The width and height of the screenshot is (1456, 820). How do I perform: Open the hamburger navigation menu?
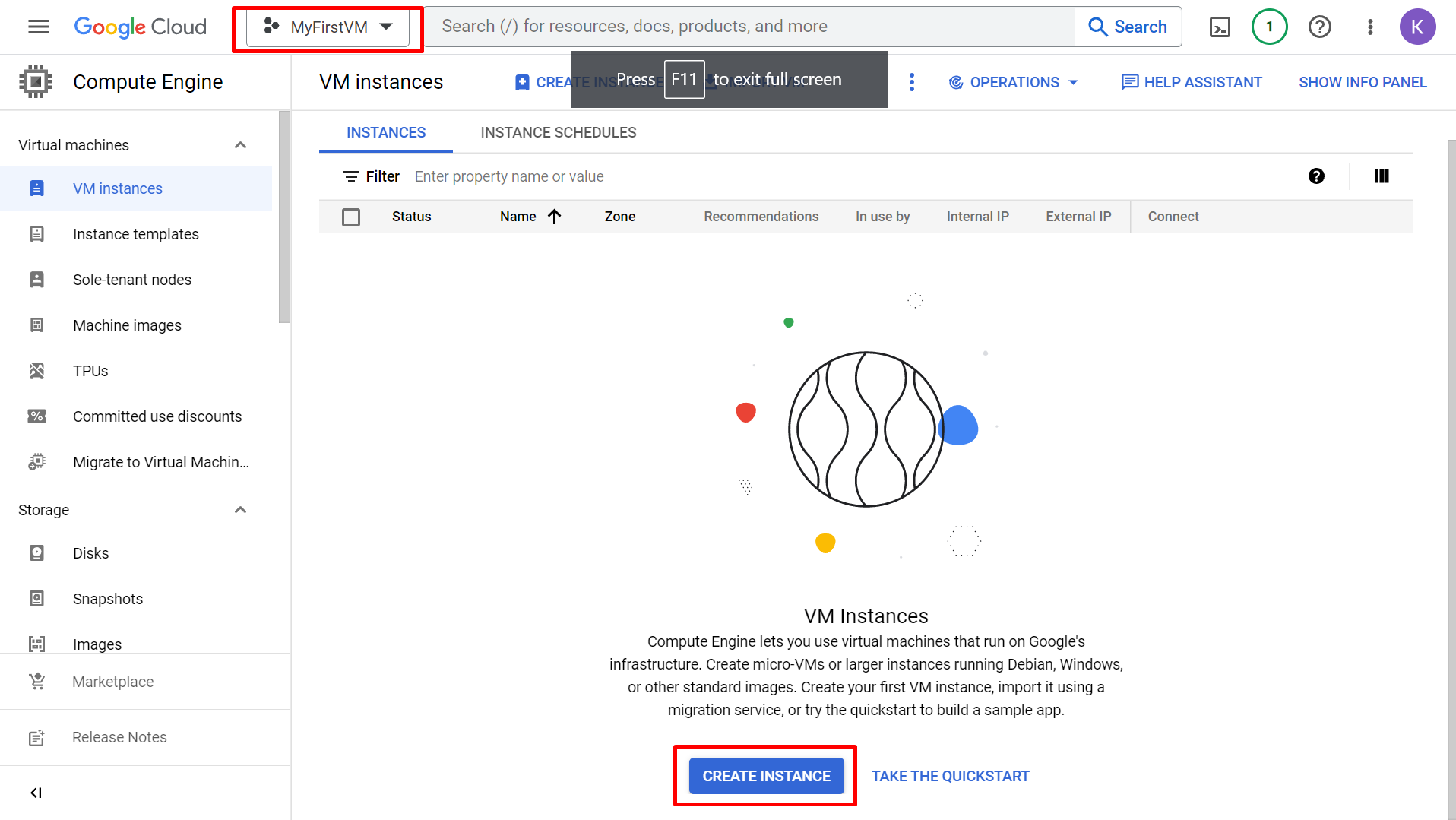[39, 27]
